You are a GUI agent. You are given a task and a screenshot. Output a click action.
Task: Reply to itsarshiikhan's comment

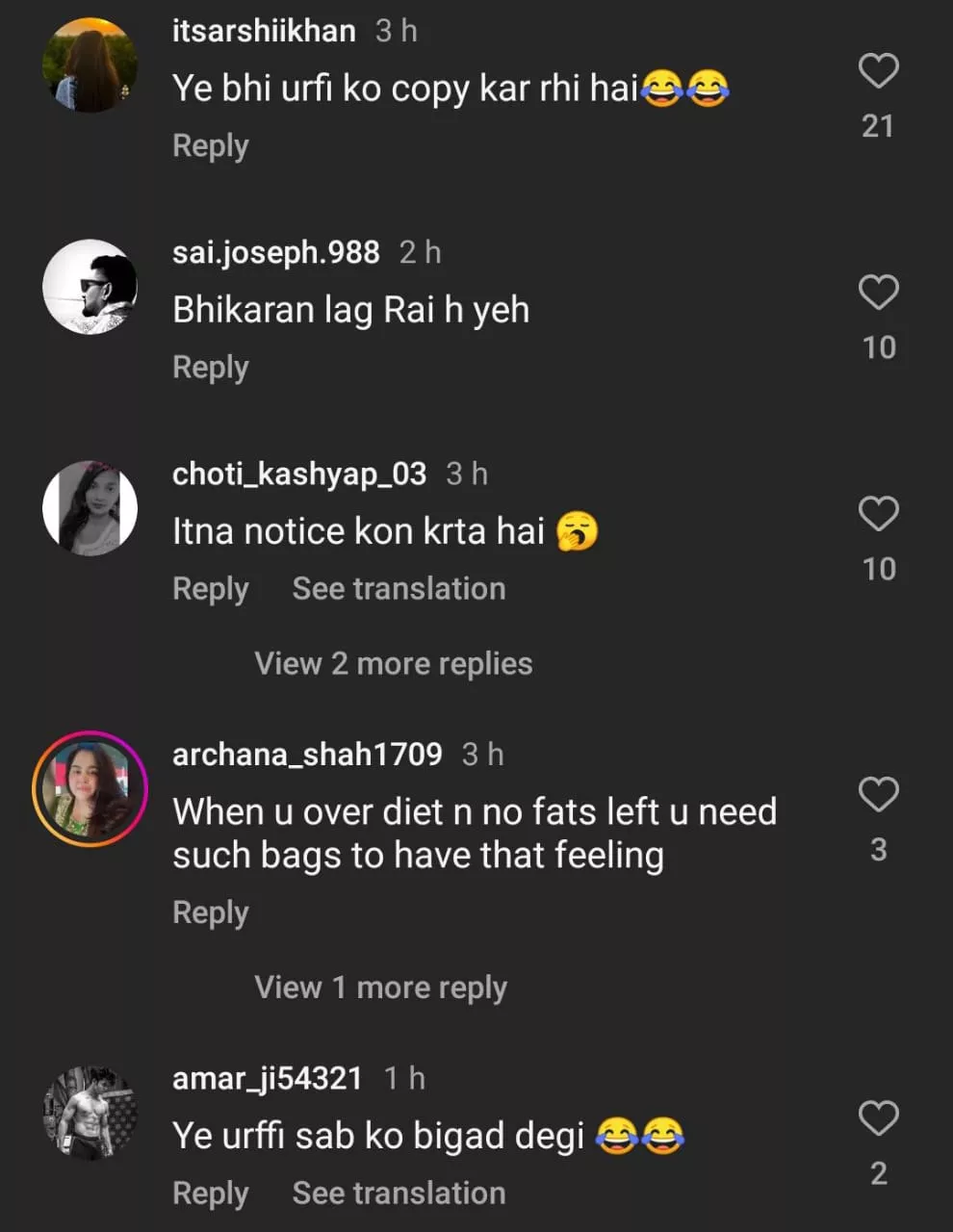211,146
